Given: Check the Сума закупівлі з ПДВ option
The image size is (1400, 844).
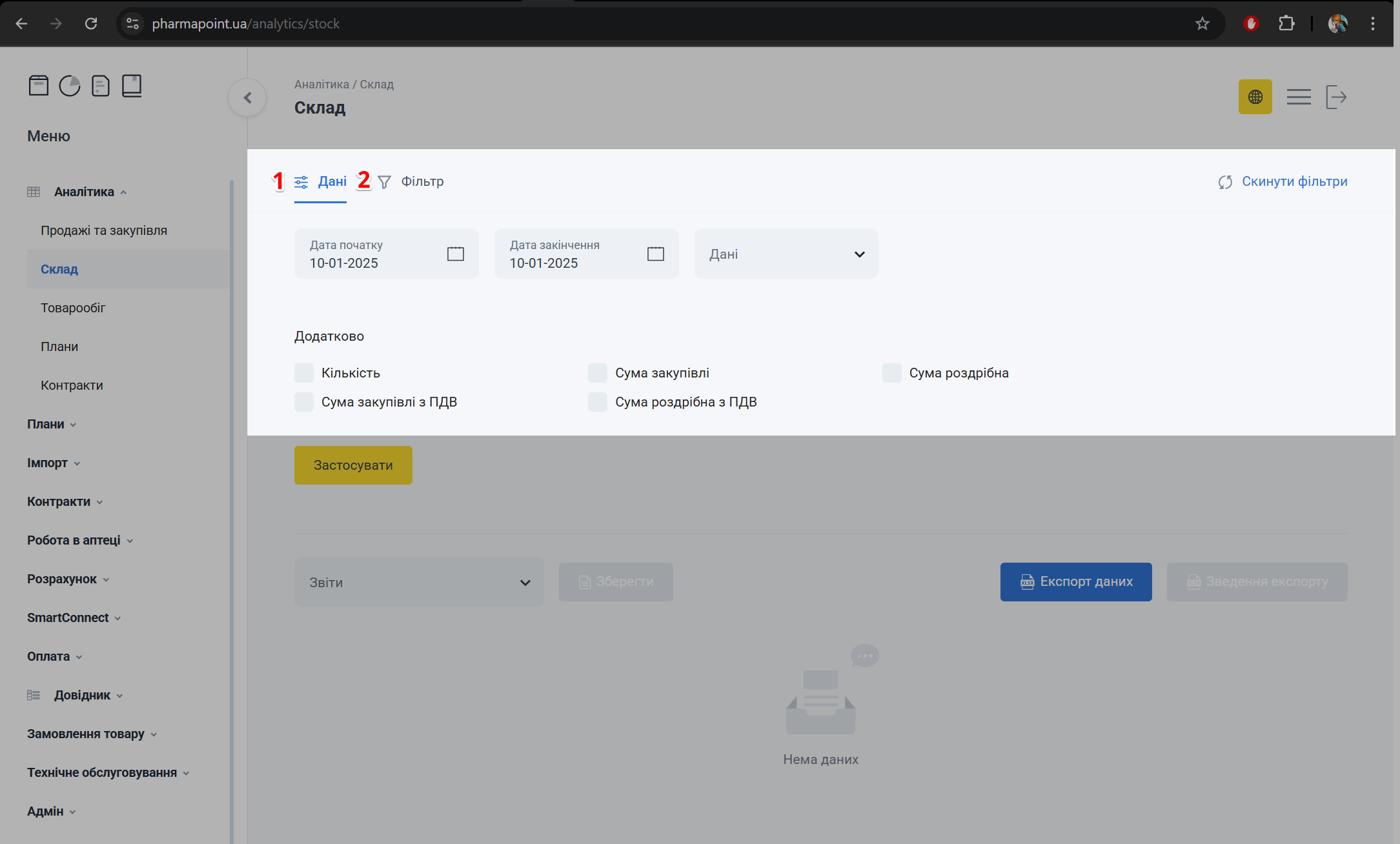Looking at the screenshot, I should tap(304, 402).
